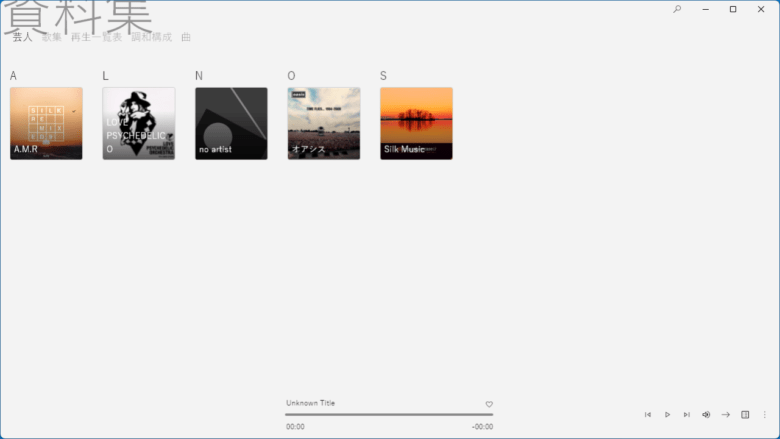Maximize the music player window
This screenshot has height=439, width=780.
point(733,9)
